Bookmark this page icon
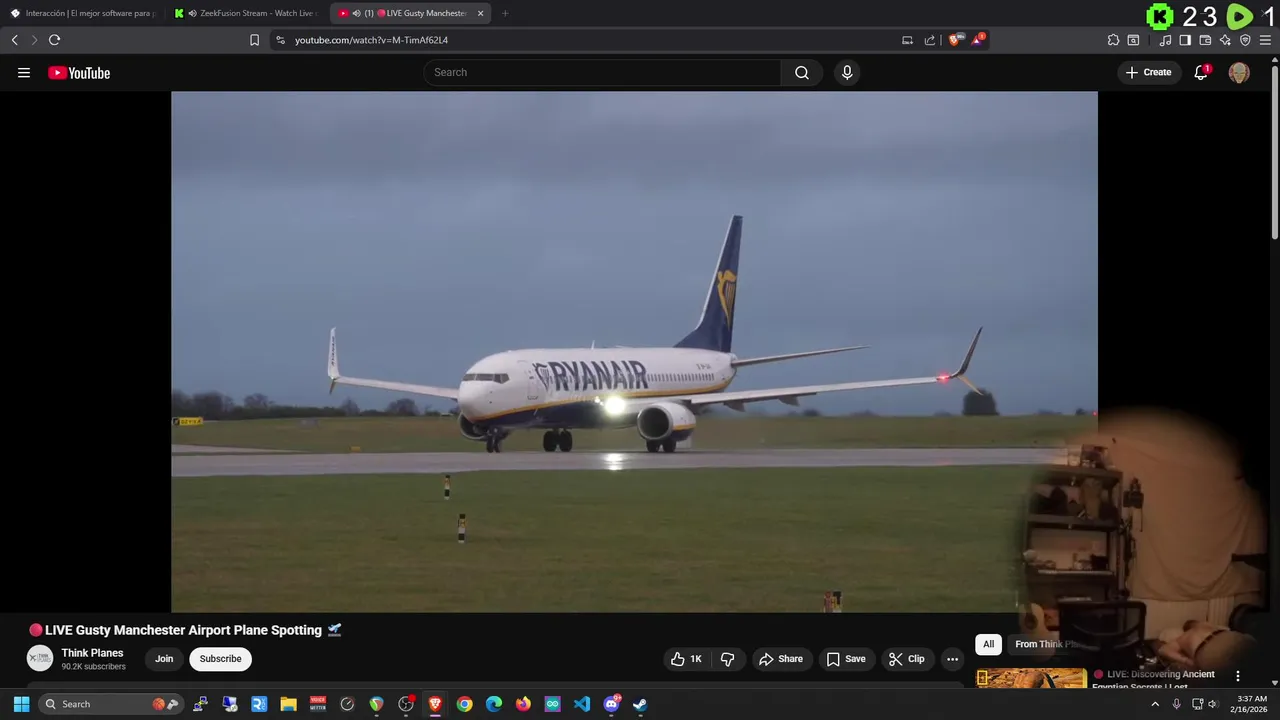This screenshot has height=720, width=1280. click(x=254, y=40)
